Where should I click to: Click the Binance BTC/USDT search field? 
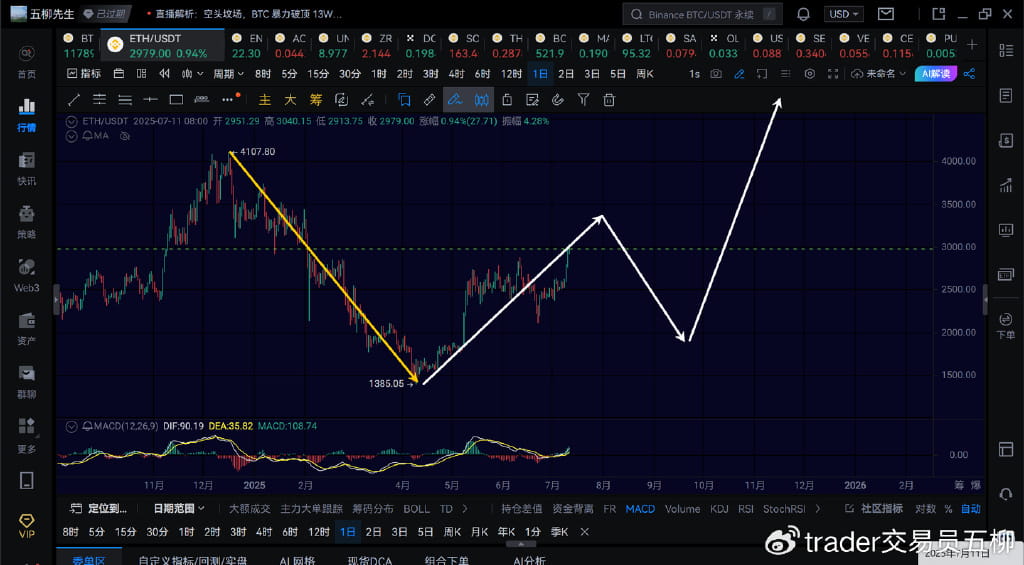point(702,14)
